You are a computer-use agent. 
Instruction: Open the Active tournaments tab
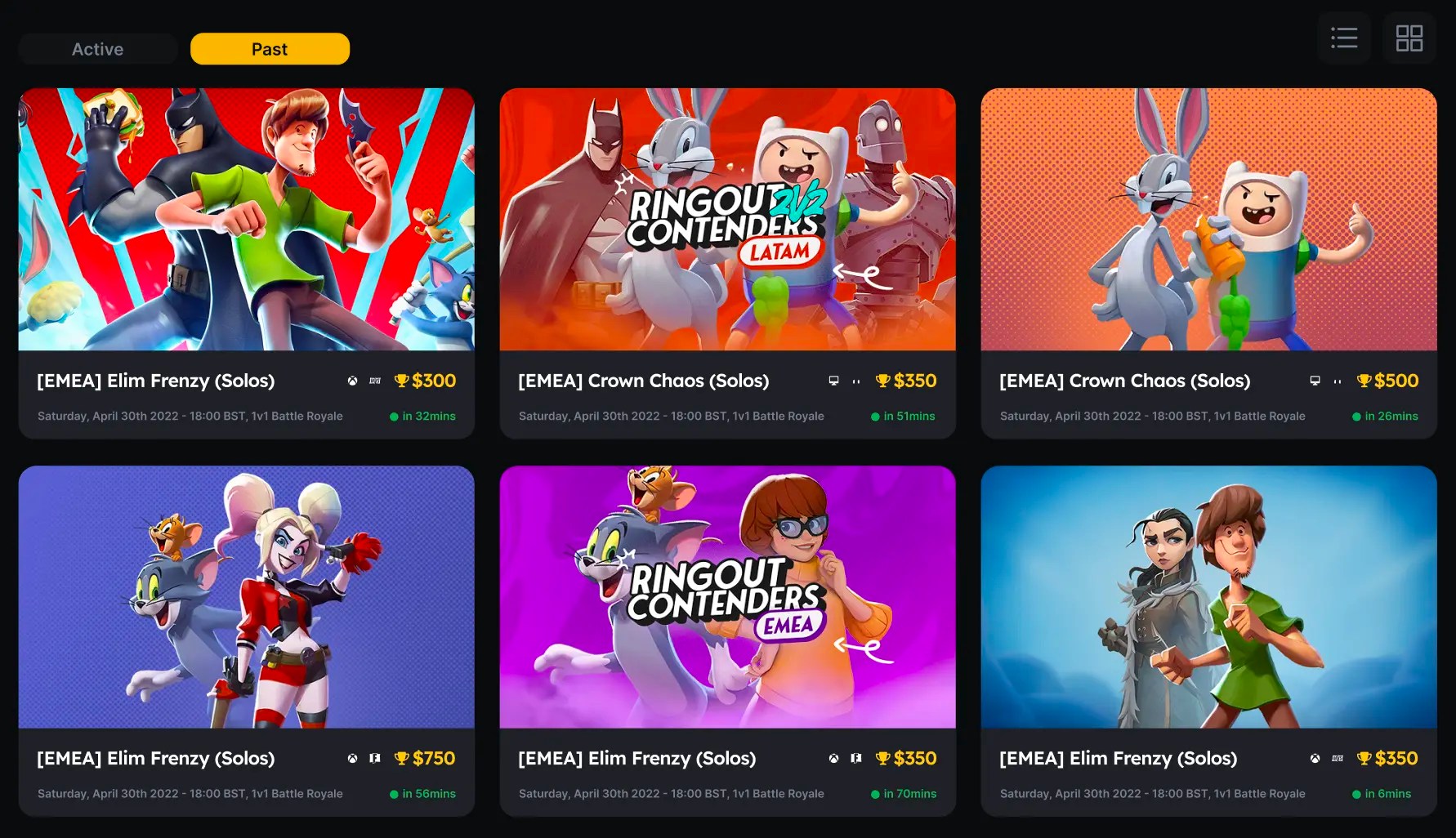coord(97,49)
